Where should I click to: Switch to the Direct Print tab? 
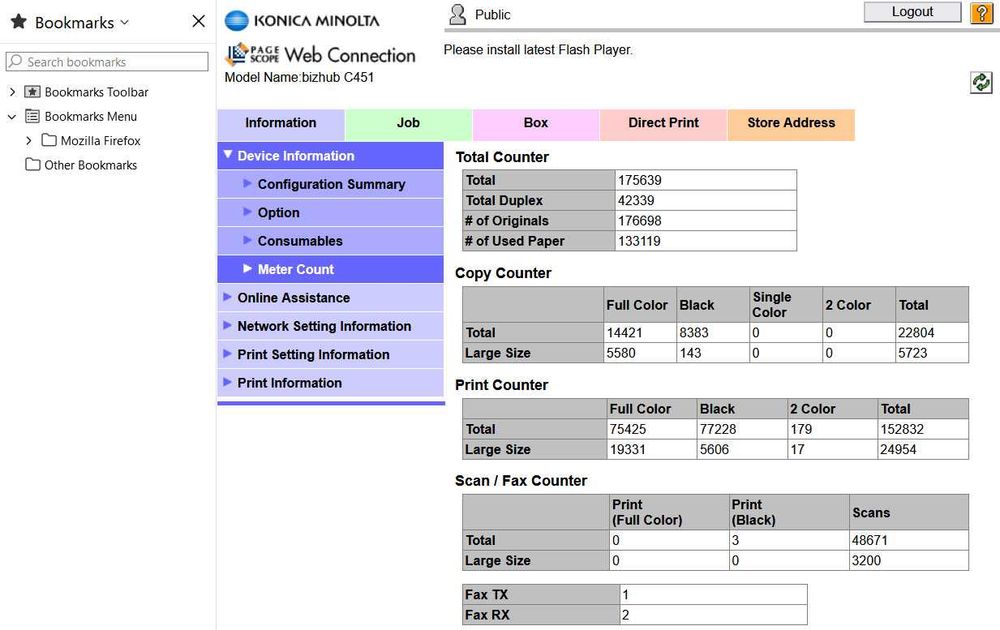click(663, 124)
